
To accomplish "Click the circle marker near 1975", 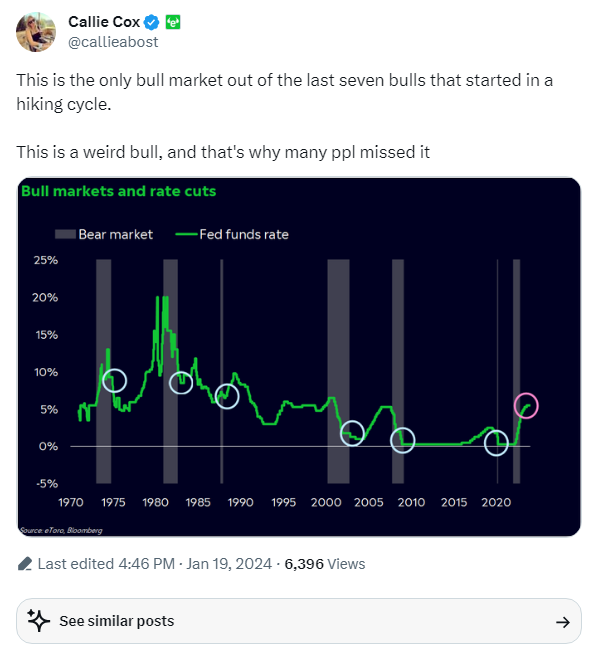I will (114, 380).
